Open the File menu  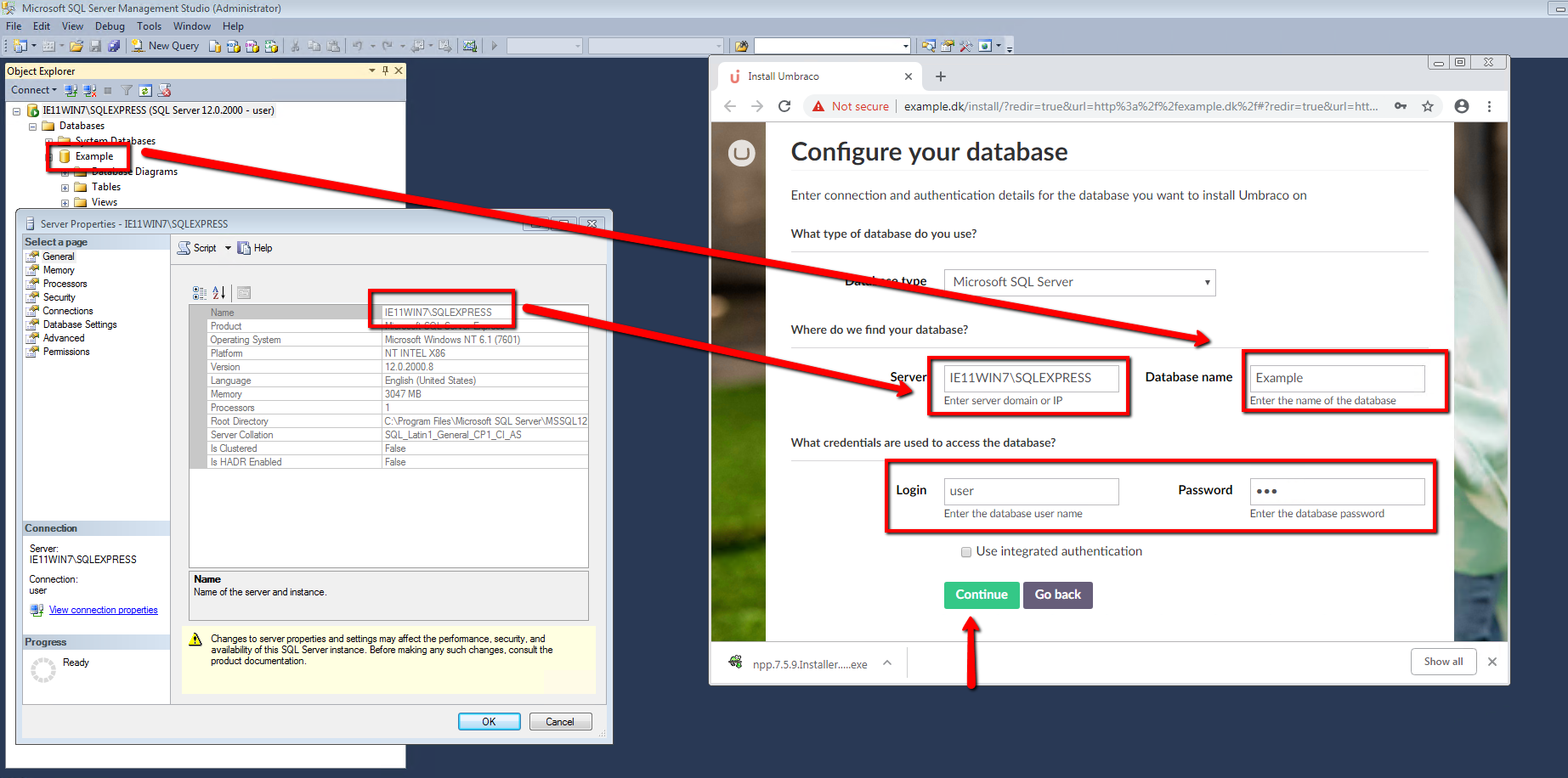click(x=14, y=26)
